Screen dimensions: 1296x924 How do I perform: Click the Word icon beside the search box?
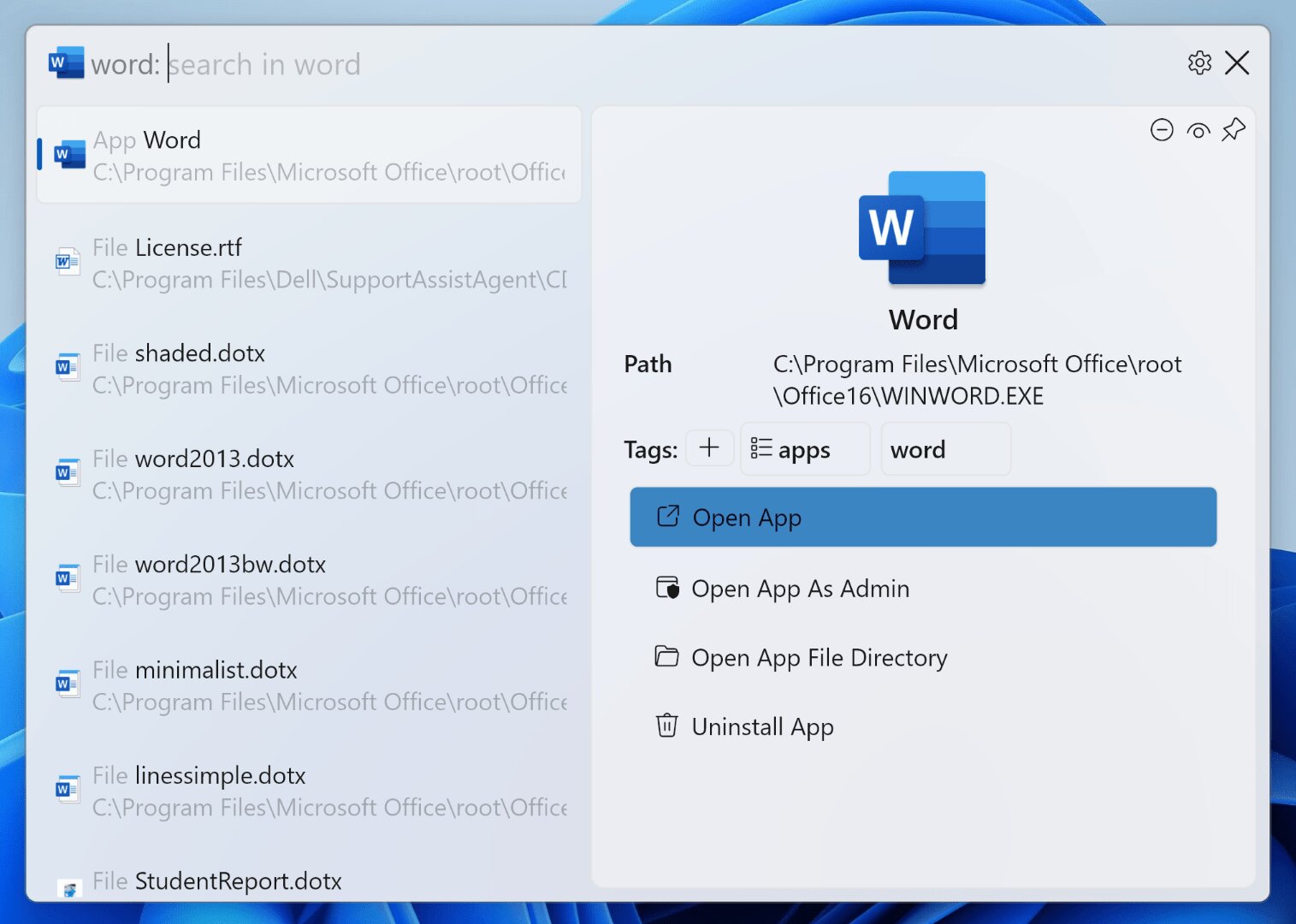pos(66,63)
